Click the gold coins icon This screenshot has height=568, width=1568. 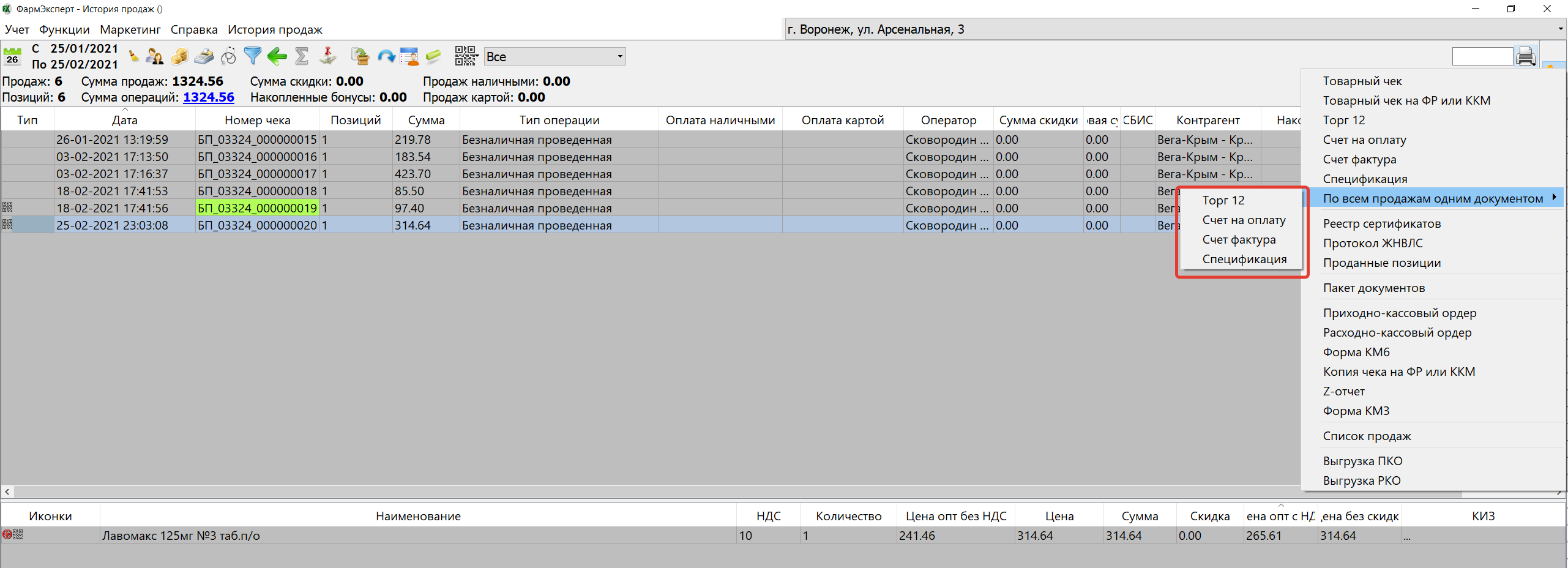point(179,57)
